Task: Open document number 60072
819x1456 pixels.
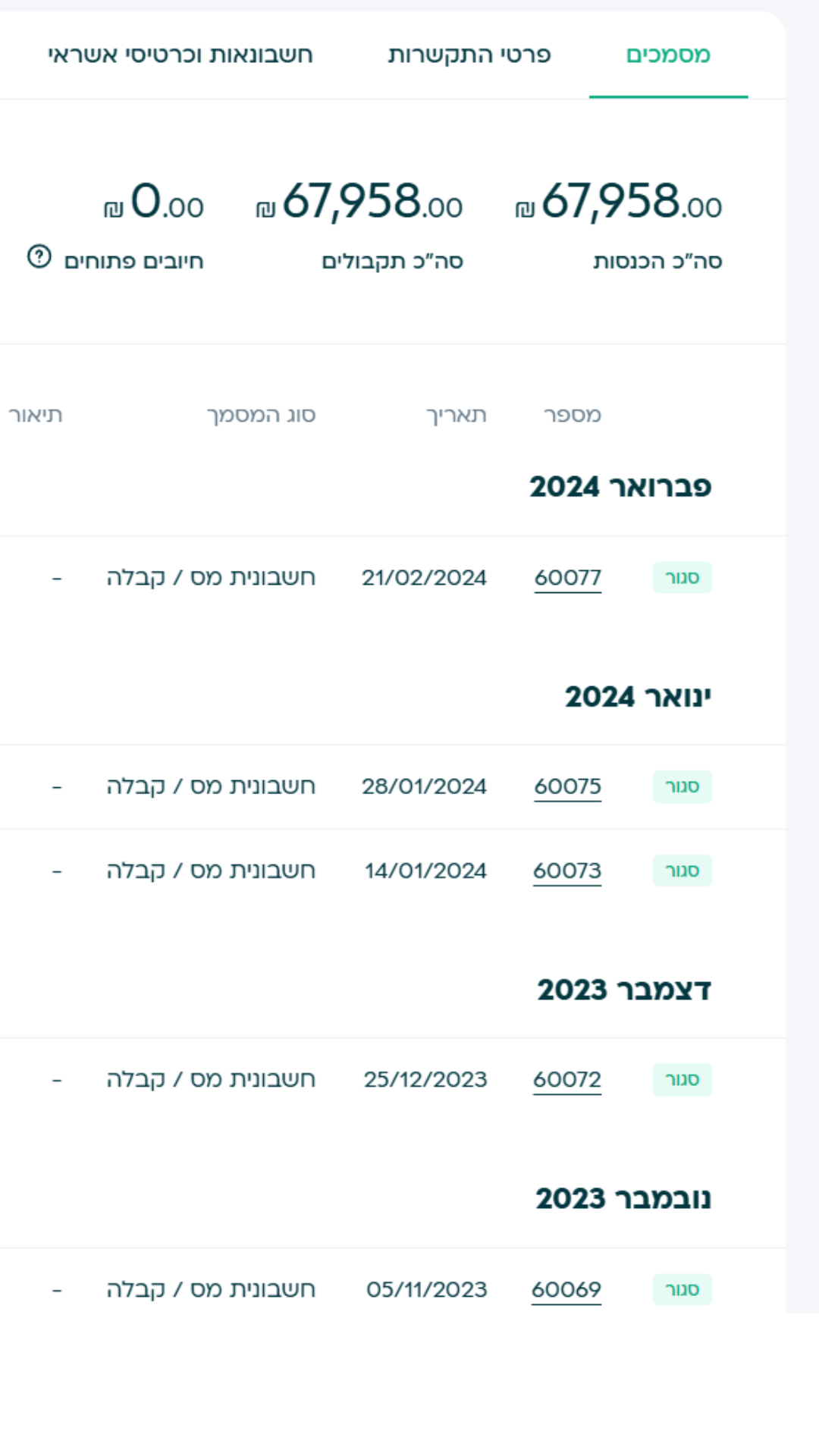Action: [567, 1078]
